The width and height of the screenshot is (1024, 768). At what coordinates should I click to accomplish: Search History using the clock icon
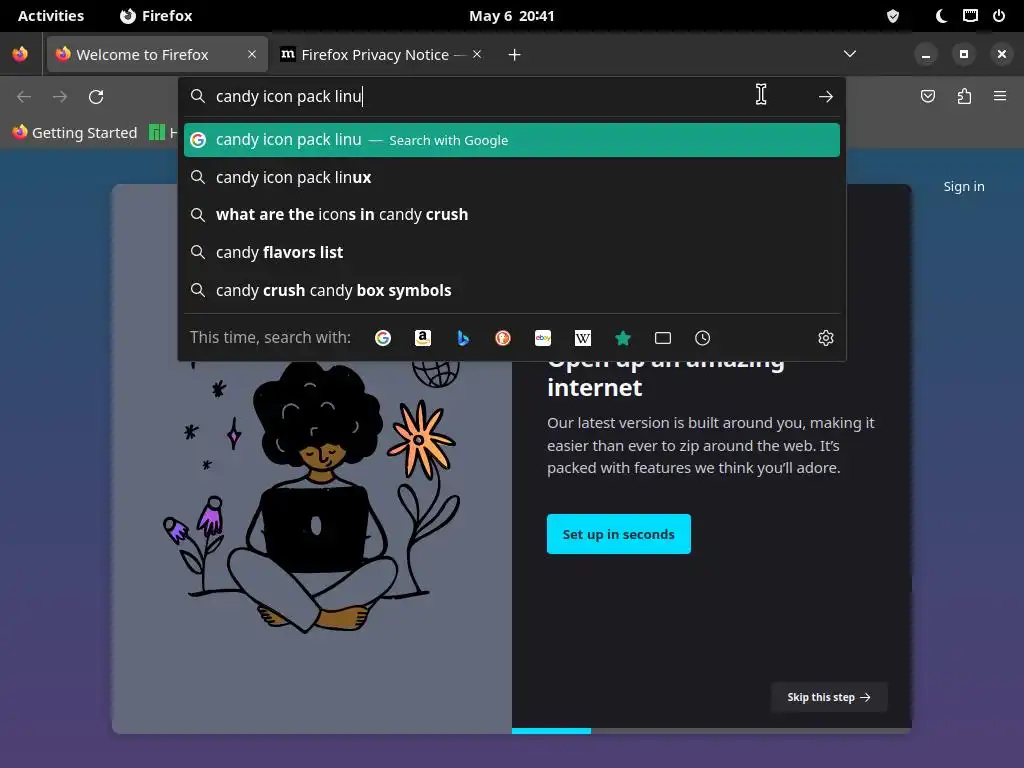point(703,338)
